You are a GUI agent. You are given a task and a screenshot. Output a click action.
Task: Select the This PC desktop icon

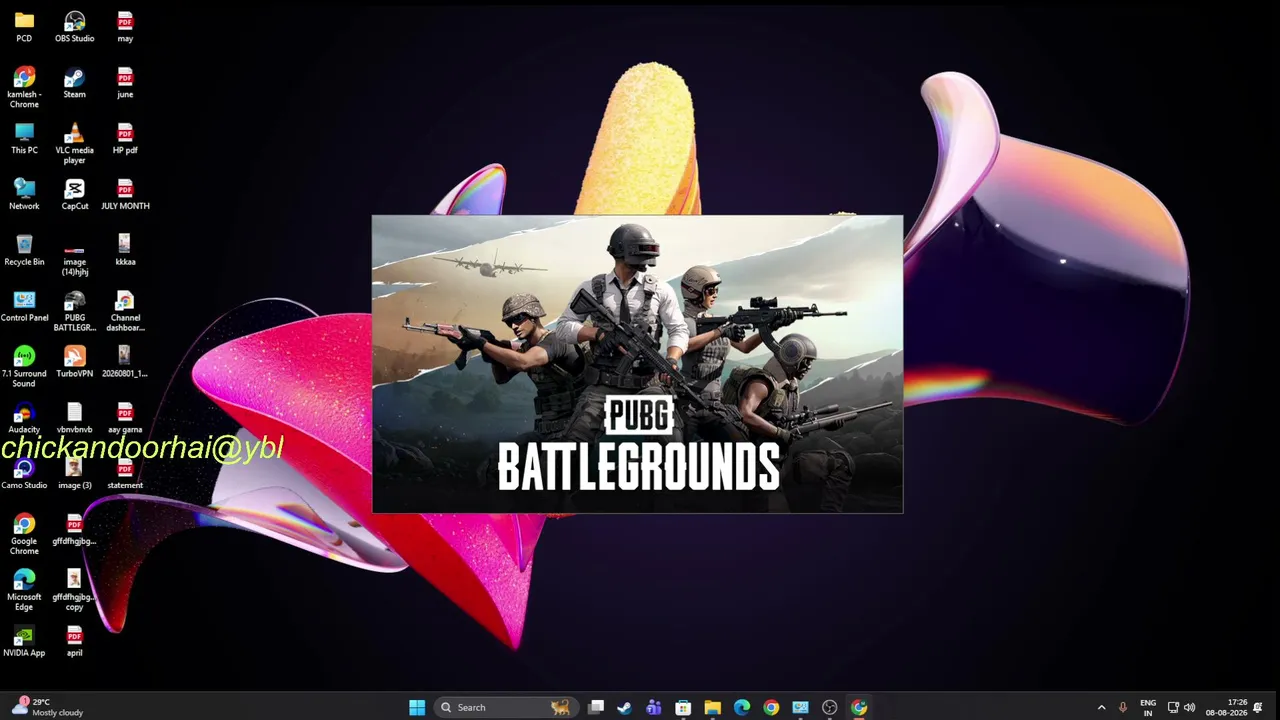point(24,139)
